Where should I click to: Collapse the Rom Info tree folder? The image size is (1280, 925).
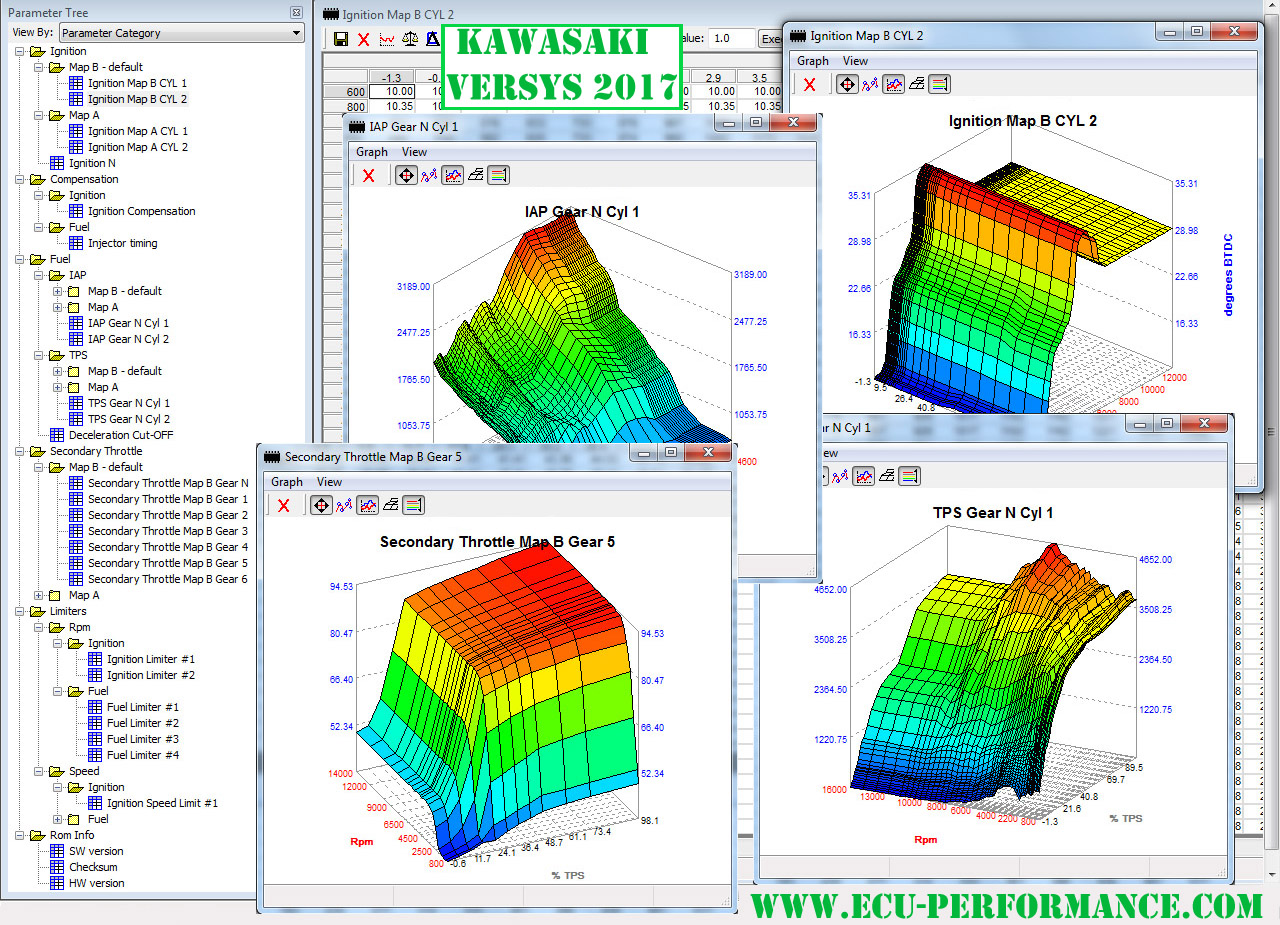coord(19,835)
